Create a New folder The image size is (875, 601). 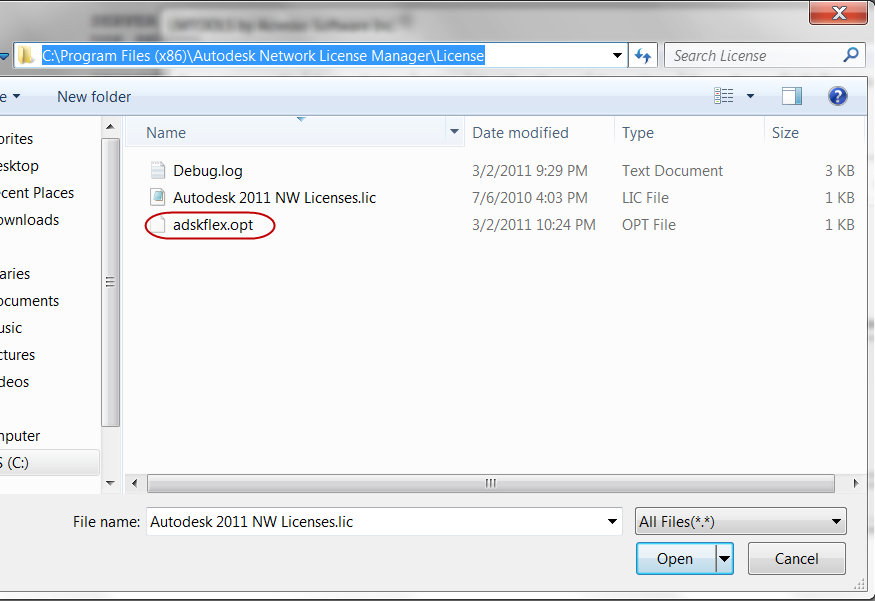click(94, 97)
